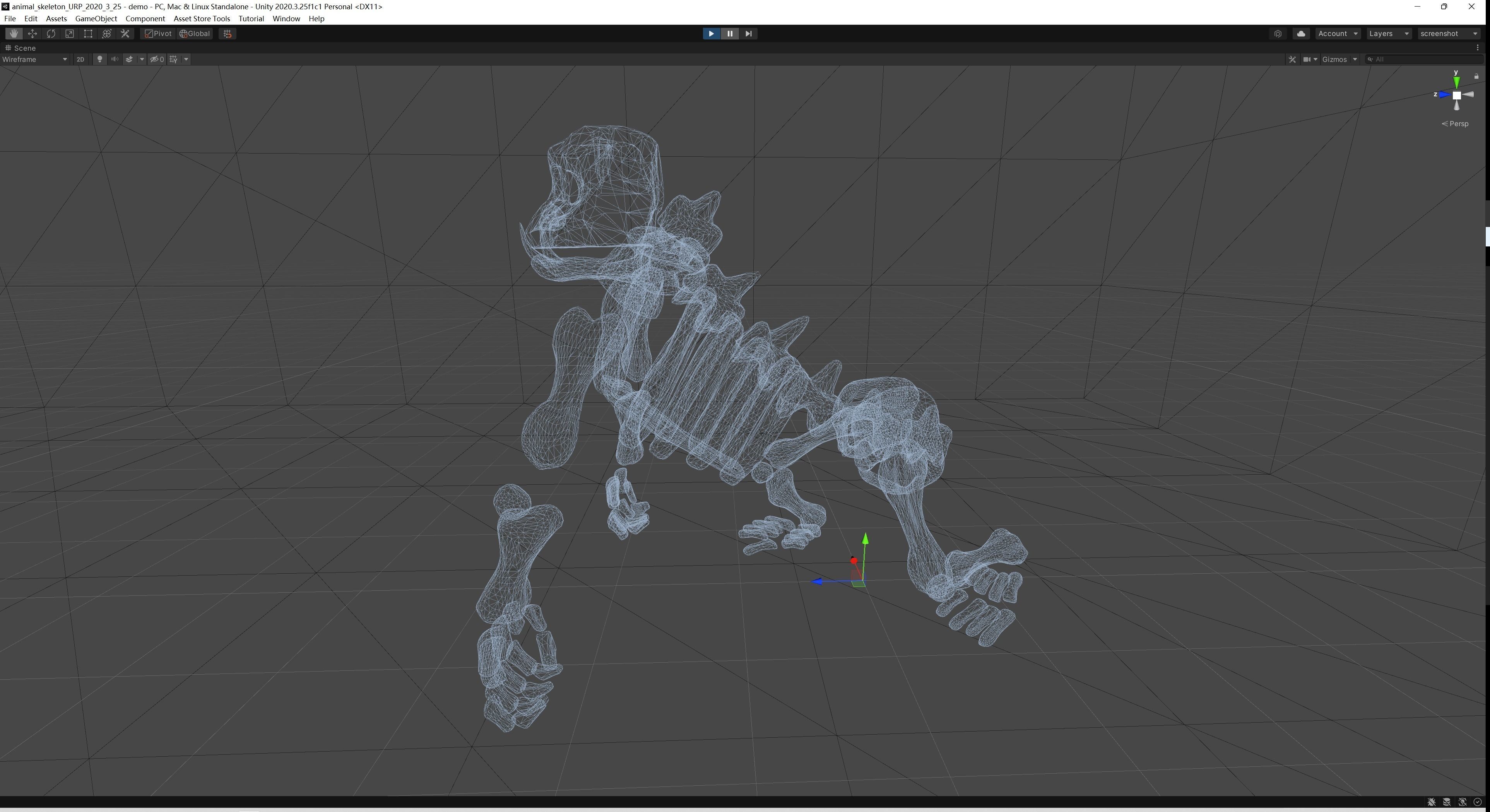The image size is (1490, 812).
Task: Click the blue Z arrow of the move handle
Action: (817, 581)
